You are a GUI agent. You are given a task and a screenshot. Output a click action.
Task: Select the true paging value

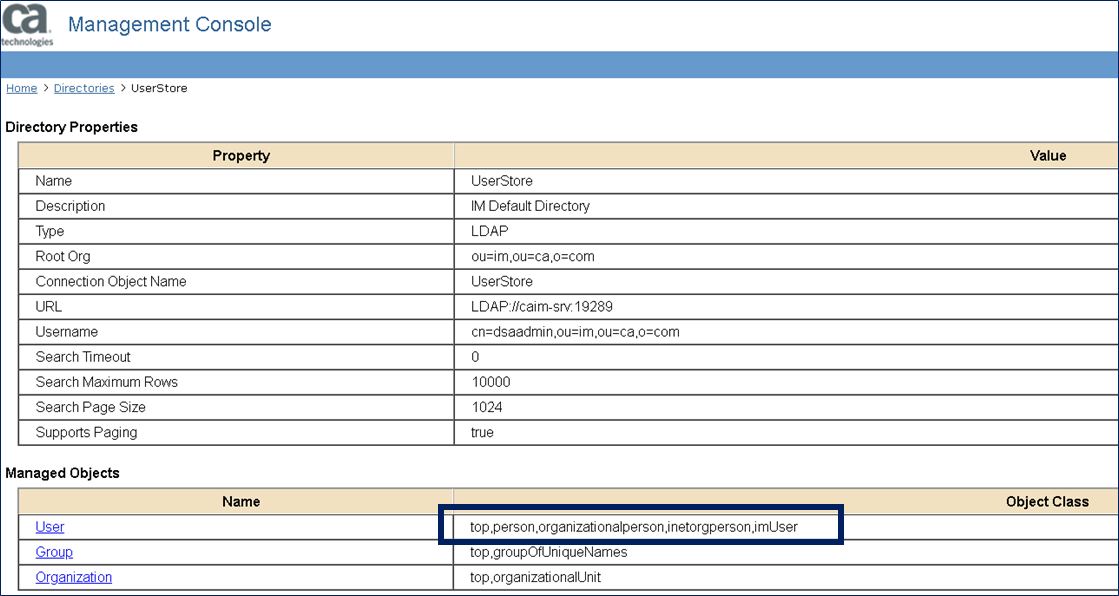[x=482, y=432]
